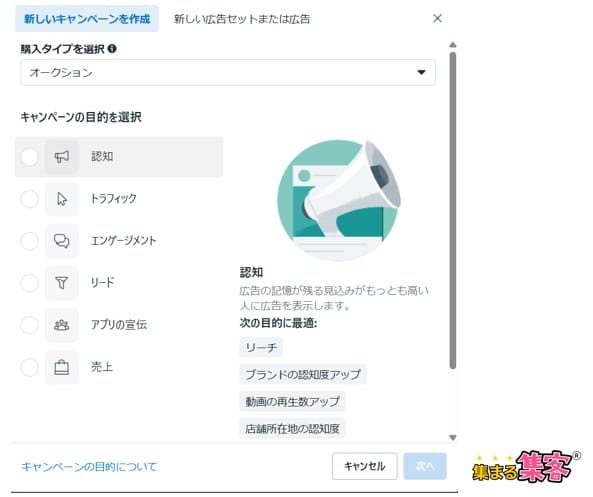Close the campaign creation dialog
The width and height of the screenshot is (593, 497).
437,18
